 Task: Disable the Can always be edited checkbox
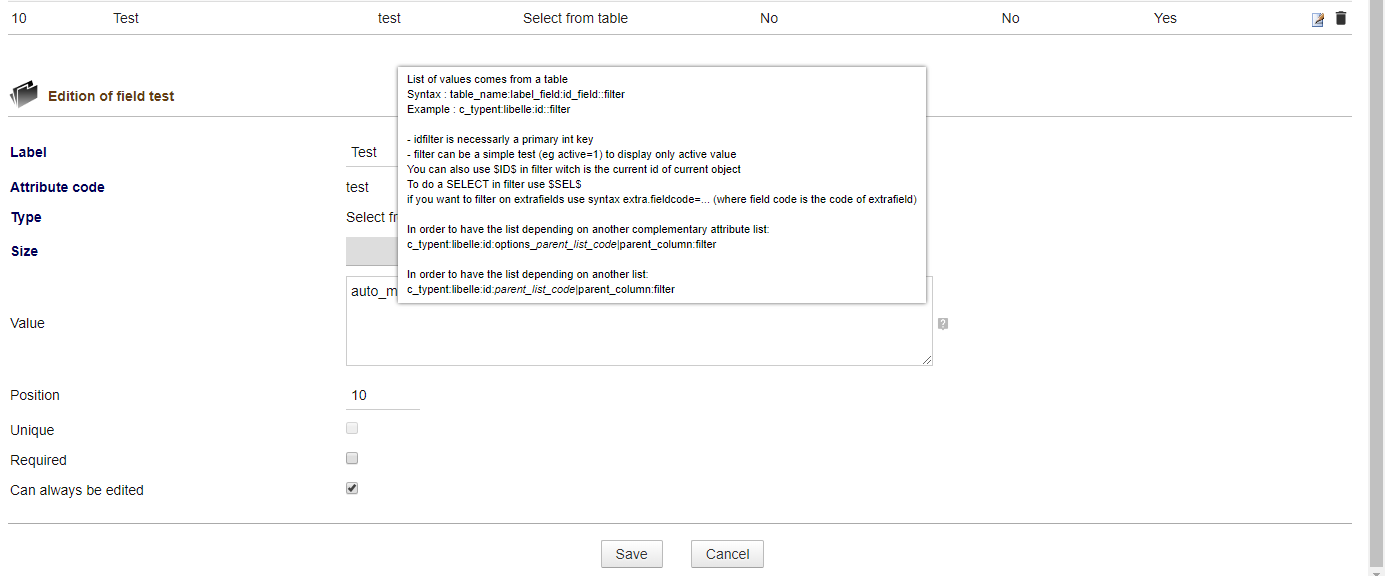(351, 488)
